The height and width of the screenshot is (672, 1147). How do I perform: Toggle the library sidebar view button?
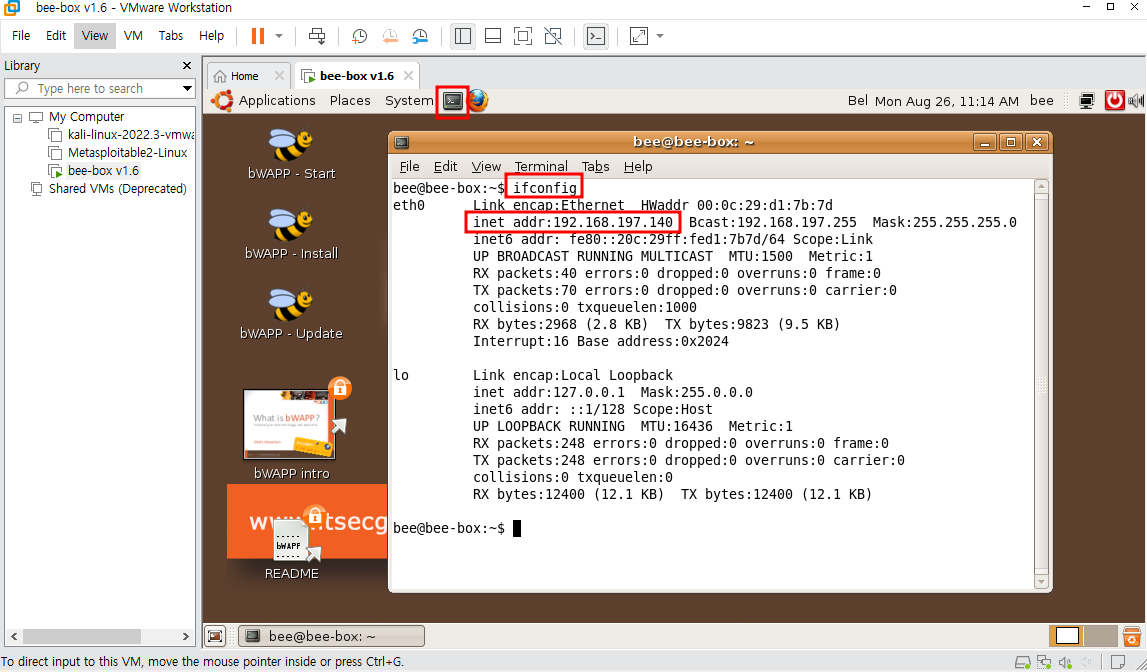click(x=462, y=36)
